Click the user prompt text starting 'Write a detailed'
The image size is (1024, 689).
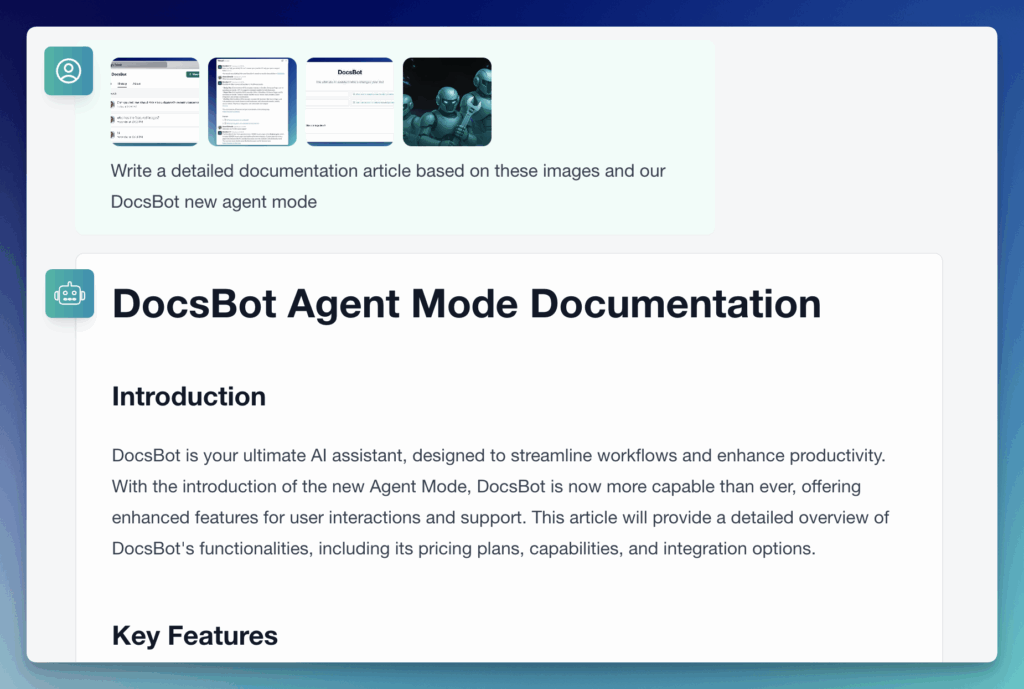388,171
